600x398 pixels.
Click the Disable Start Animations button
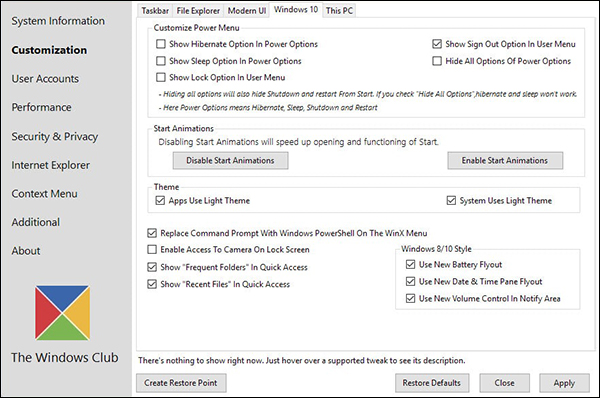tap(230, 160)
